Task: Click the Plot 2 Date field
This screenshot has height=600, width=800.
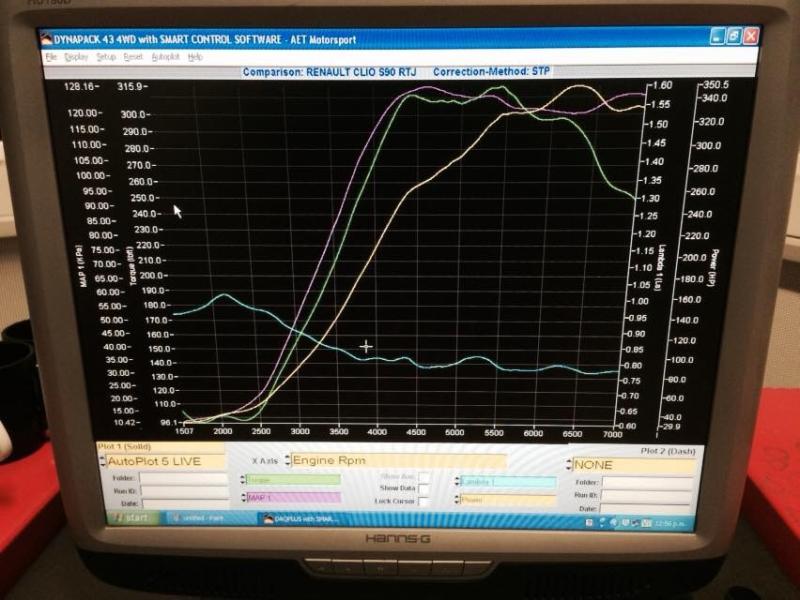Action: pos(647,508)
